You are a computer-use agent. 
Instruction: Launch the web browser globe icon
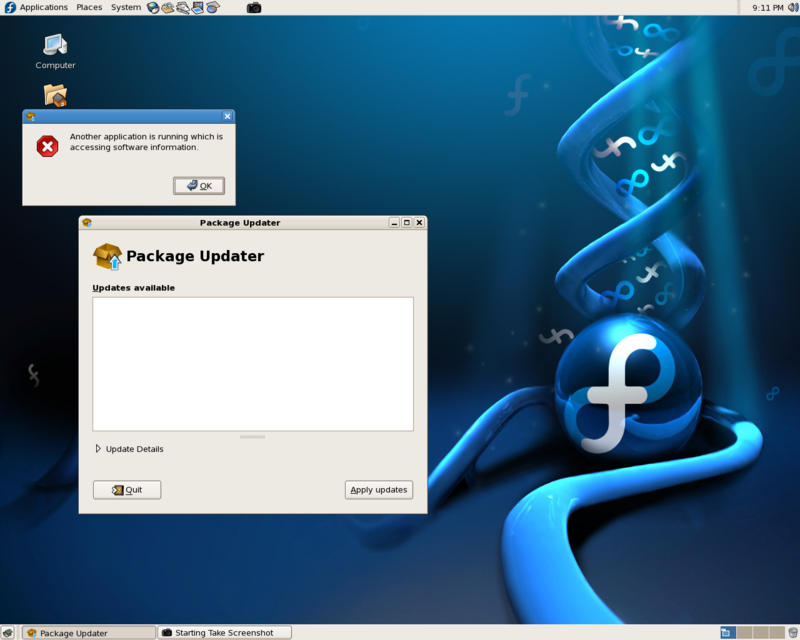click(x=153, y=7)
